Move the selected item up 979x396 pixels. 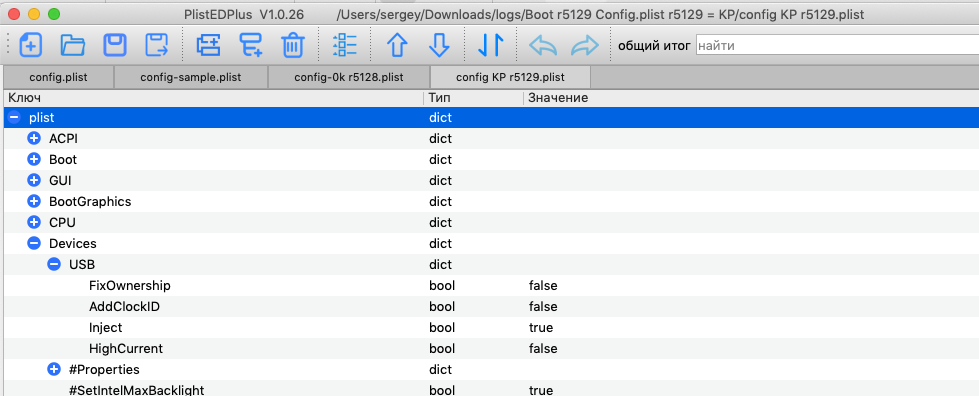pyautogui.click(x=397, y=46)
